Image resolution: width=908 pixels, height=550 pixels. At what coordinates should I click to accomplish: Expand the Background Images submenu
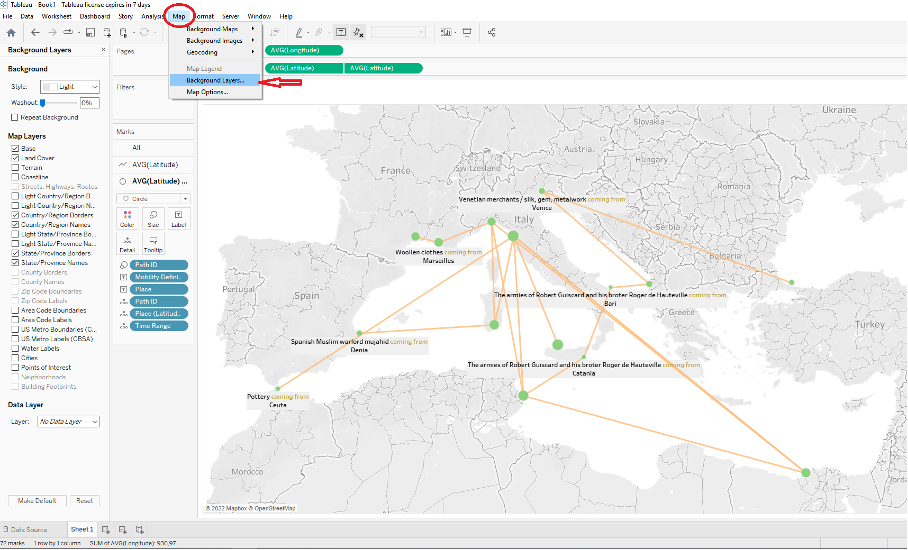coord(216,41)
